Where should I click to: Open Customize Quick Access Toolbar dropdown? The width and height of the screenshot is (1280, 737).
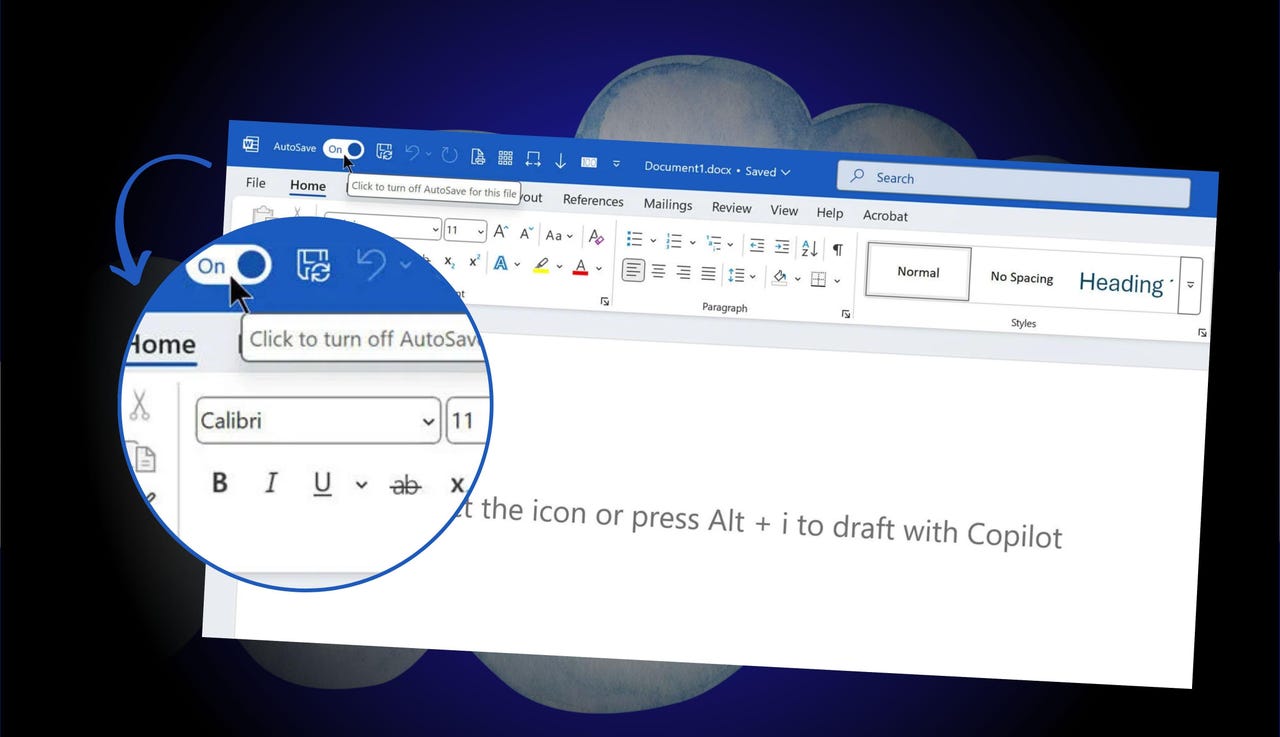[x=616, y=163]
